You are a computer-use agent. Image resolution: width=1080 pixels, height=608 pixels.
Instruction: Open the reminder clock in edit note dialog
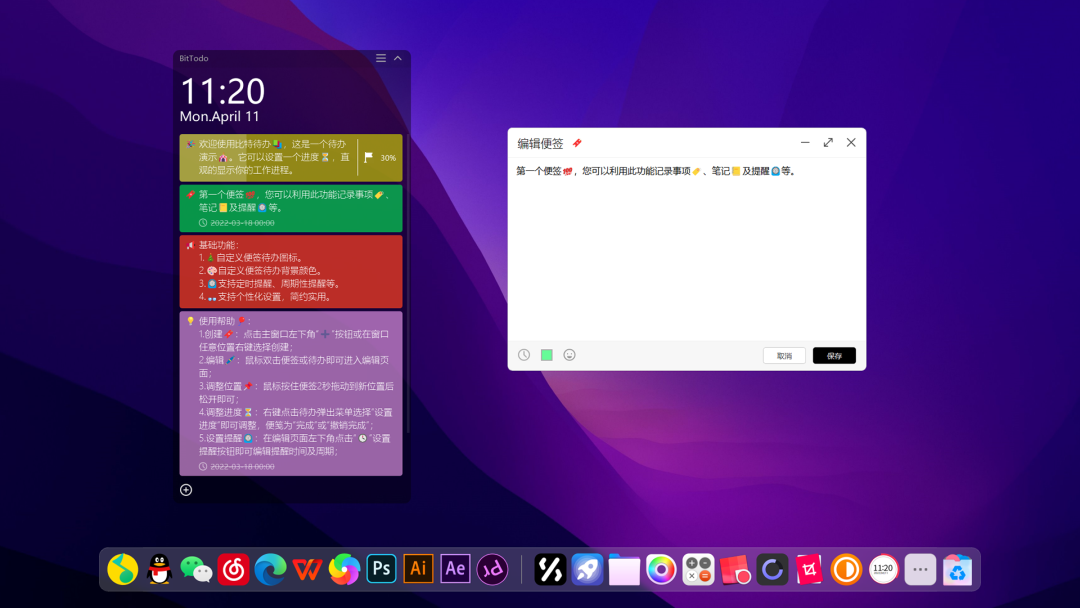[523, 355]
